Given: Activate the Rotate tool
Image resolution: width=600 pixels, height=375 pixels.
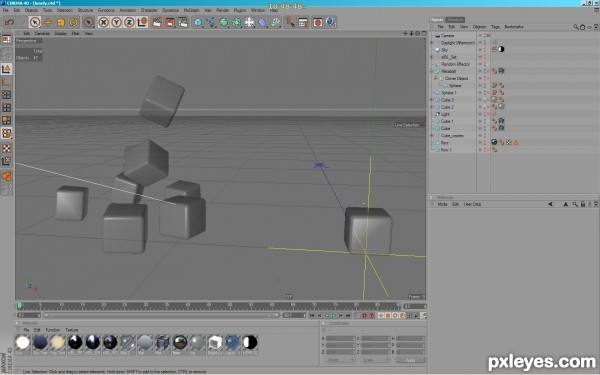Looking at the screenshot, I should pyautogui.click(x=73, y=22).
